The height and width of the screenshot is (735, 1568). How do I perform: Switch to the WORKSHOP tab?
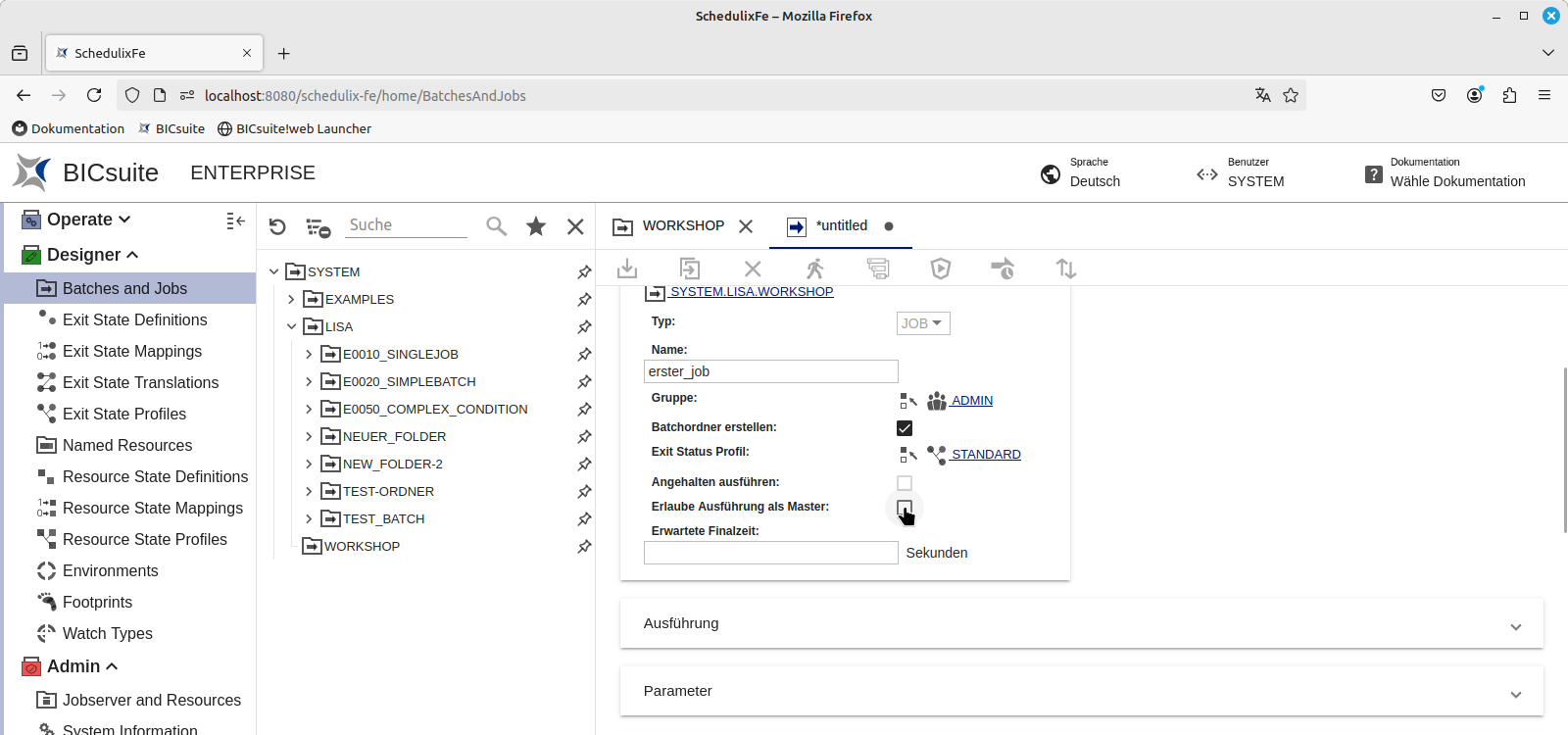(682, 226)
